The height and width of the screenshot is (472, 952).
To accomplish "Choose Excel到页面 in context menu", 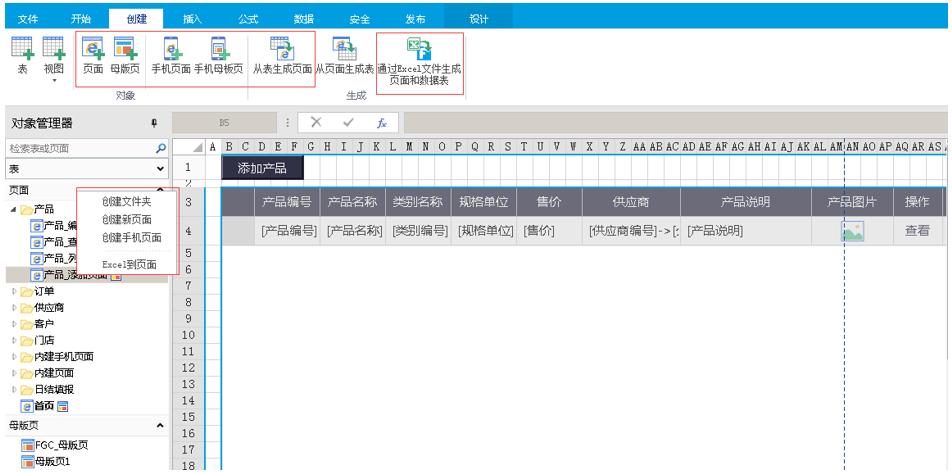I will (x=129, y=264).
